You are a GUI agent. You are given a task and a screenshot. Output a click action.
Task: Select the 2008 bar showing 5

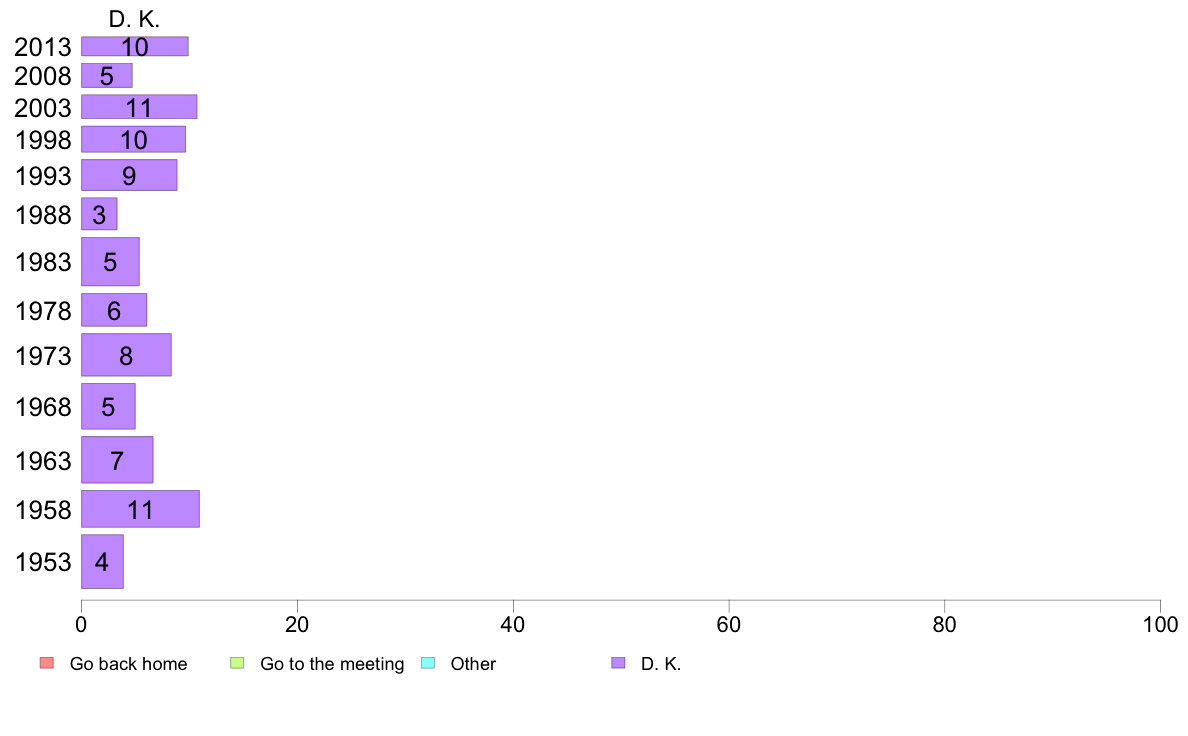click(x=107, y=76)
